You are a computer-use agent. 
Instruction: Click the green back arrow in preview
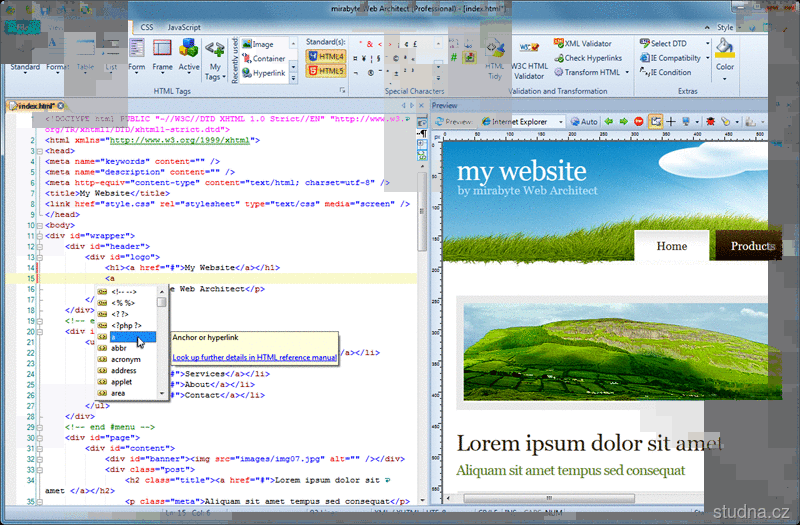[608, 121]
